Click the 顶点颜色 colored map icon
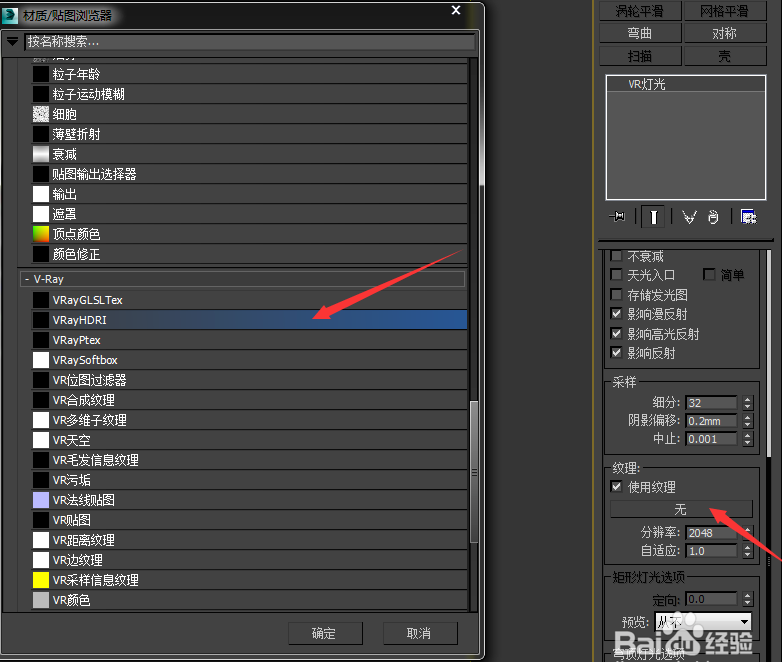Viewport: 782px width, 662px height. [x=41, y=234]
